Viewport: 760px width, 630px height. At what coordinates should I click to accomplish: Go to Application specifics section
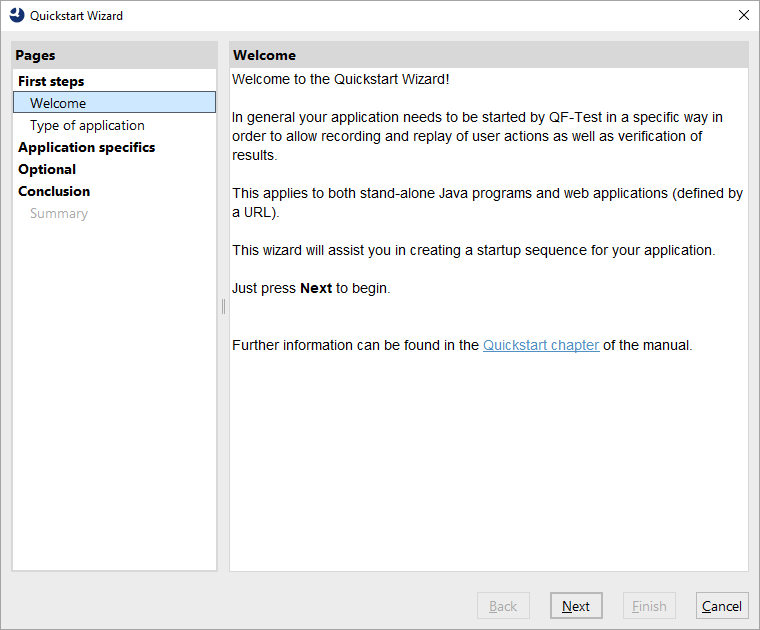click(87, 147)
